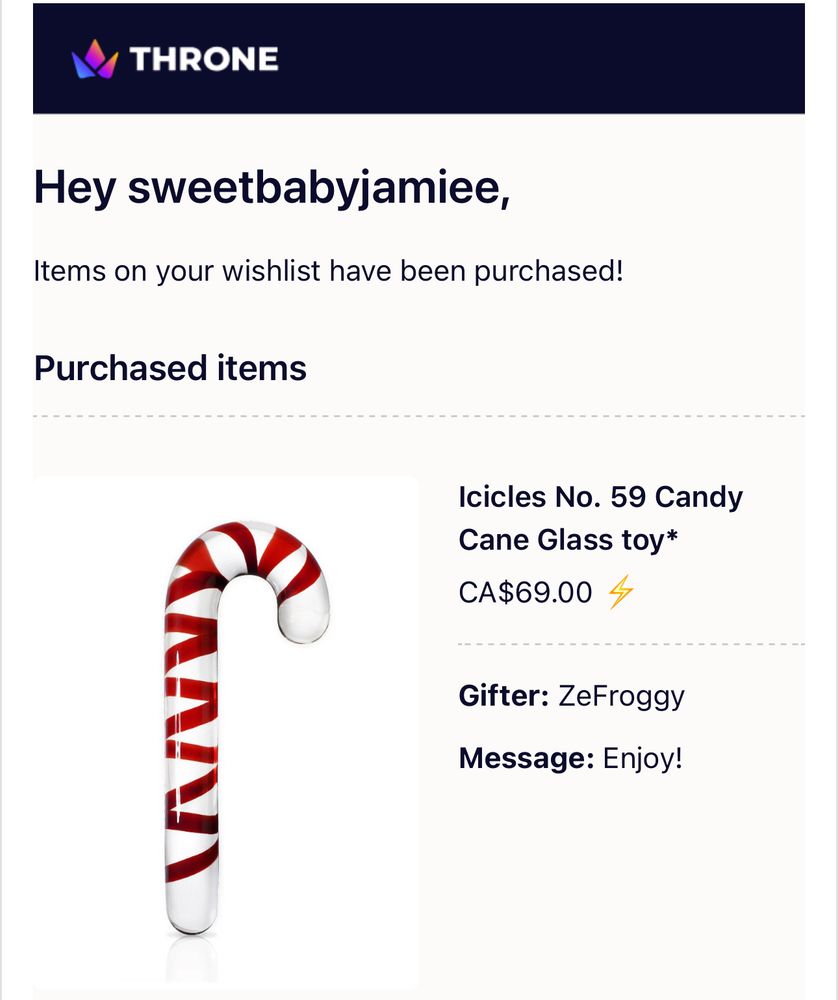Click the THRONE wordmark text
Viewport: 838px width, 1000px height.
[204, 59]
